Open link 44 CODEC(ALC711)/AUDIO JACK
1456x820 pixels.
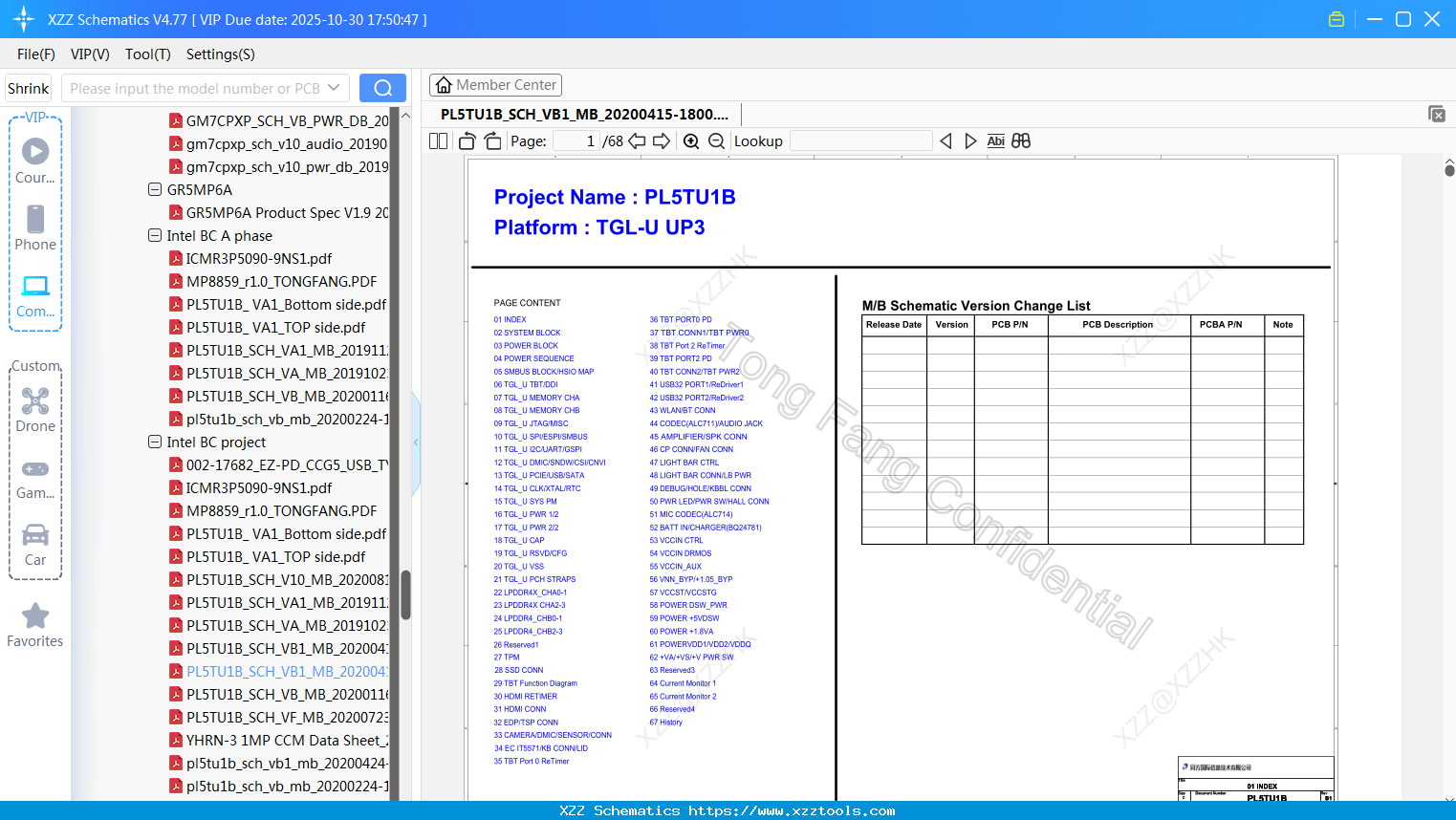706,423
